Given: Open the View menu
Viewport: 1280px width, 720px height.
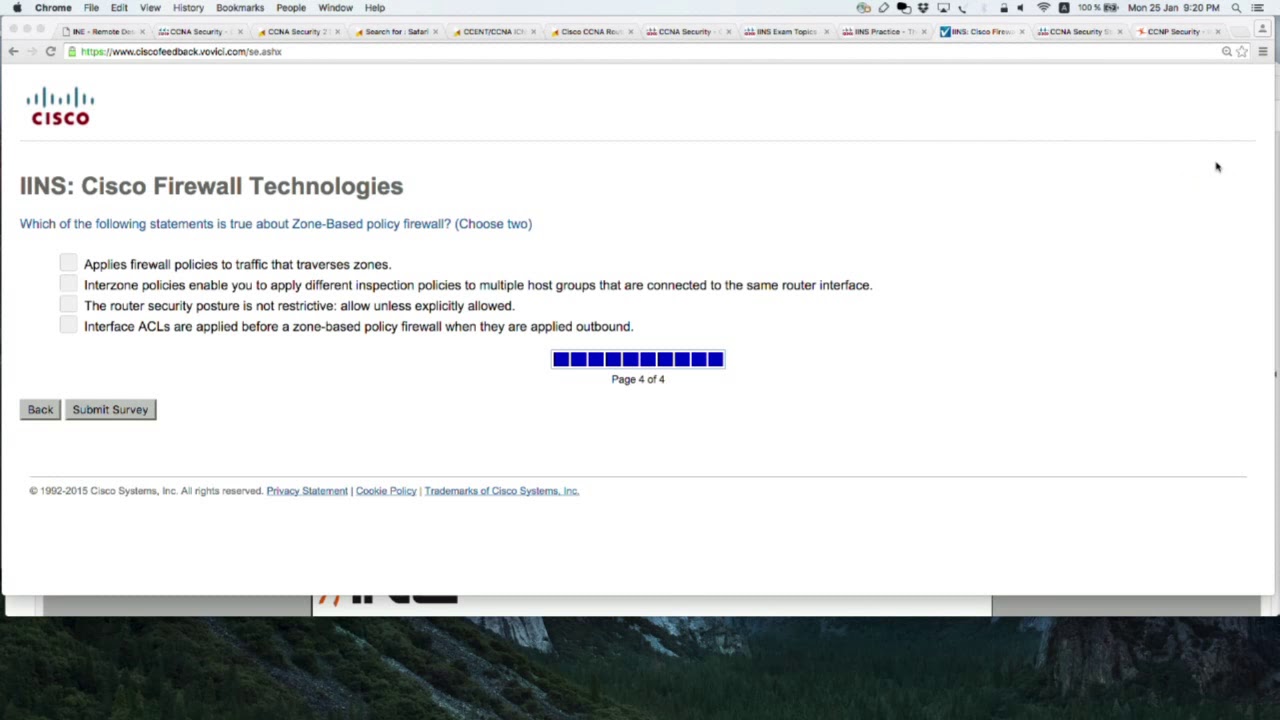Looking at the screenshot, I should click(150, 8).
